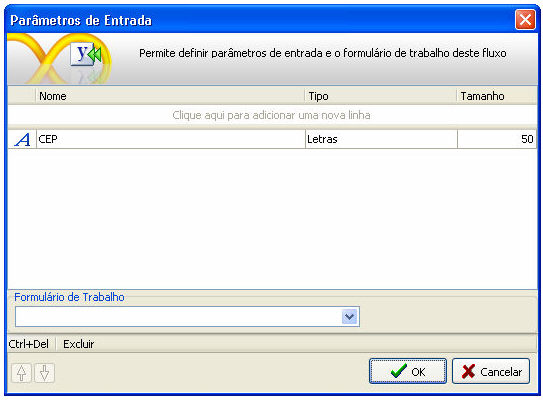Viewport: 543px width, 401px height.
Task: Sort by the Nome column header
Action: 170,96
